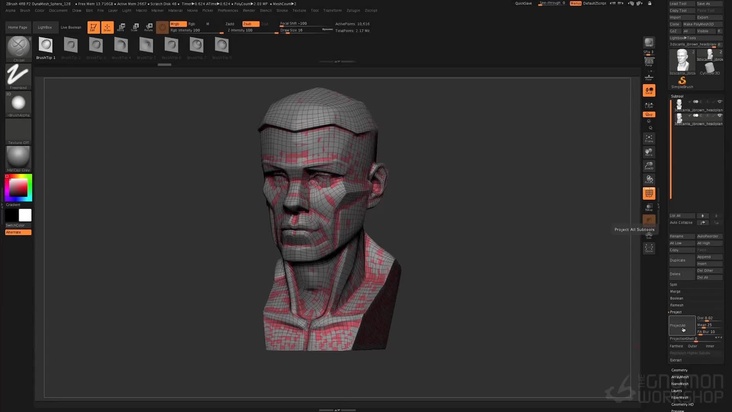Click the Gizmo 3D round icon
This screenshot has width=732, height=412.
(162, 28)
